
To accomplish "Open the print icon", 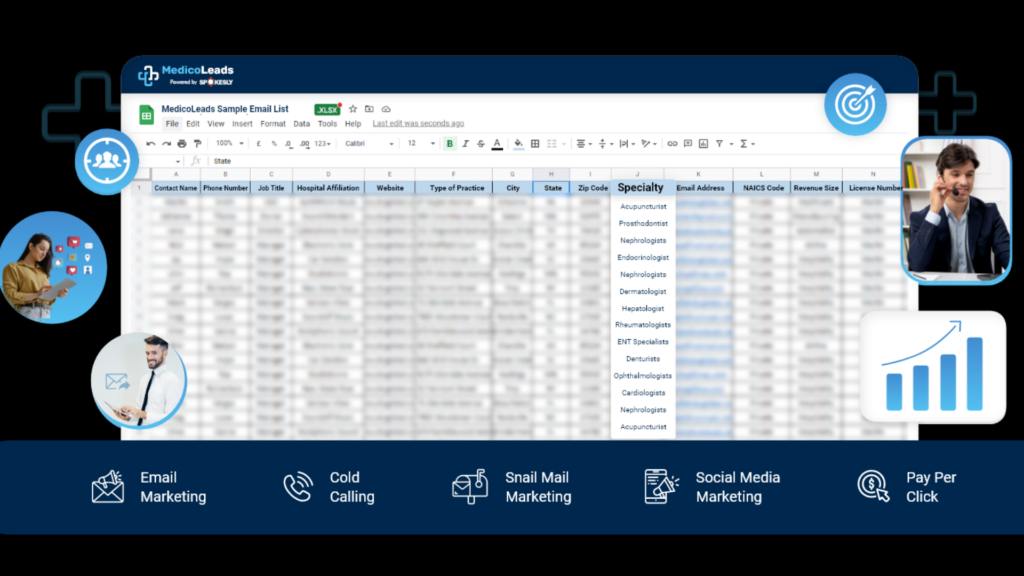I will [183, 143].
